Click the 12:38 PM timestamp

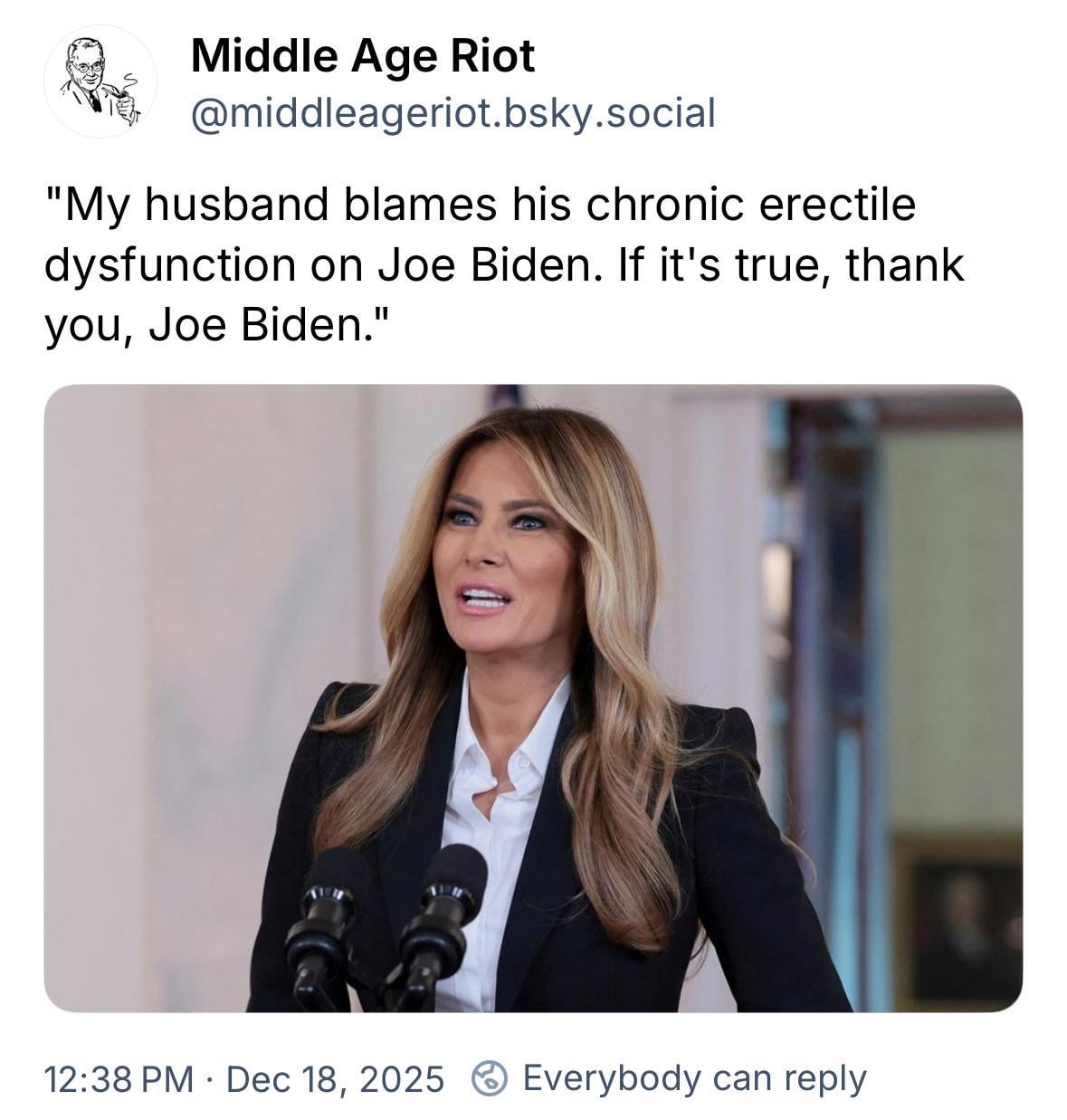119,1078
